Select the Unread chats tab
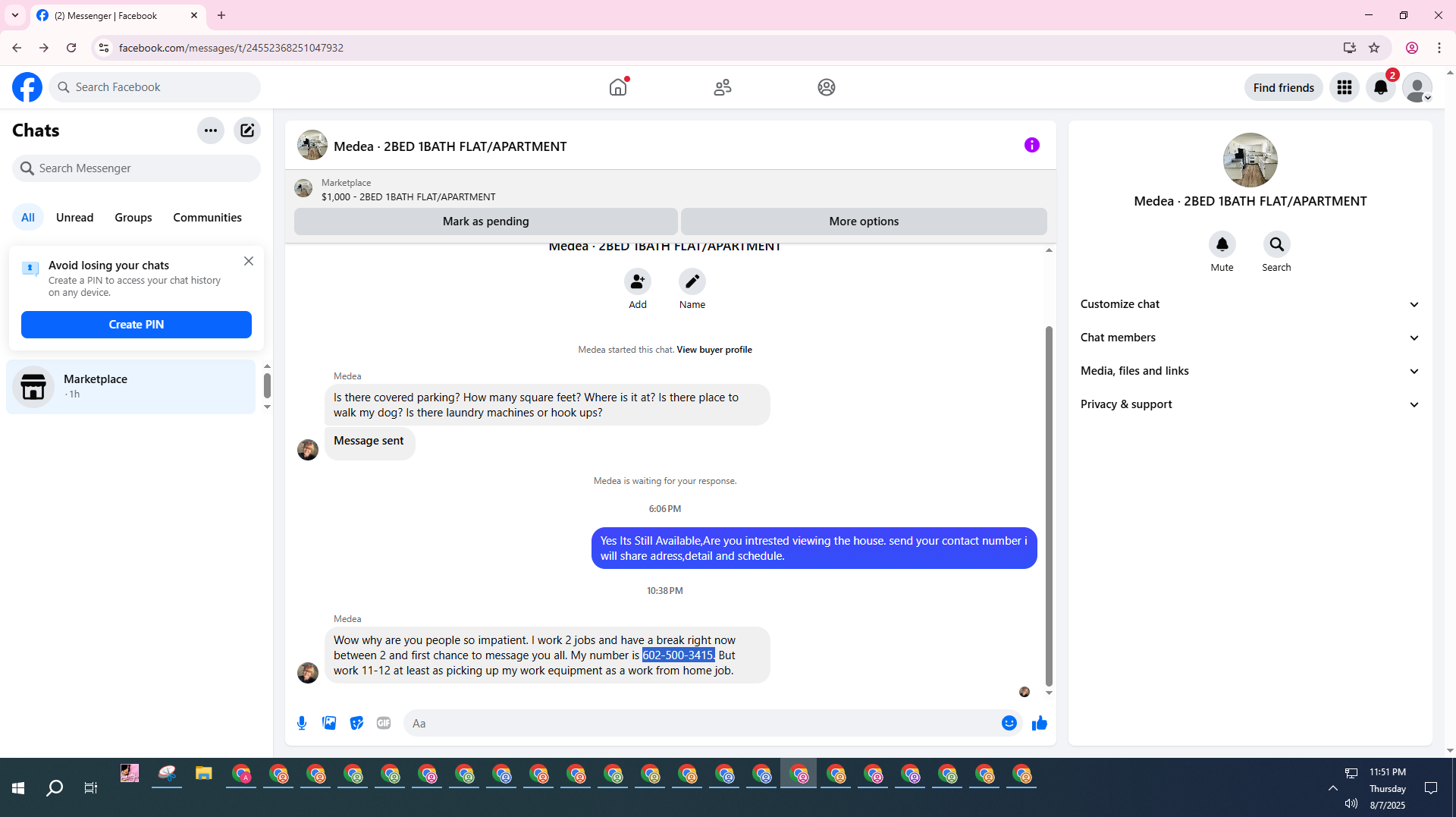Screen dimensions: 1456x817 click(x=74, y=218)
